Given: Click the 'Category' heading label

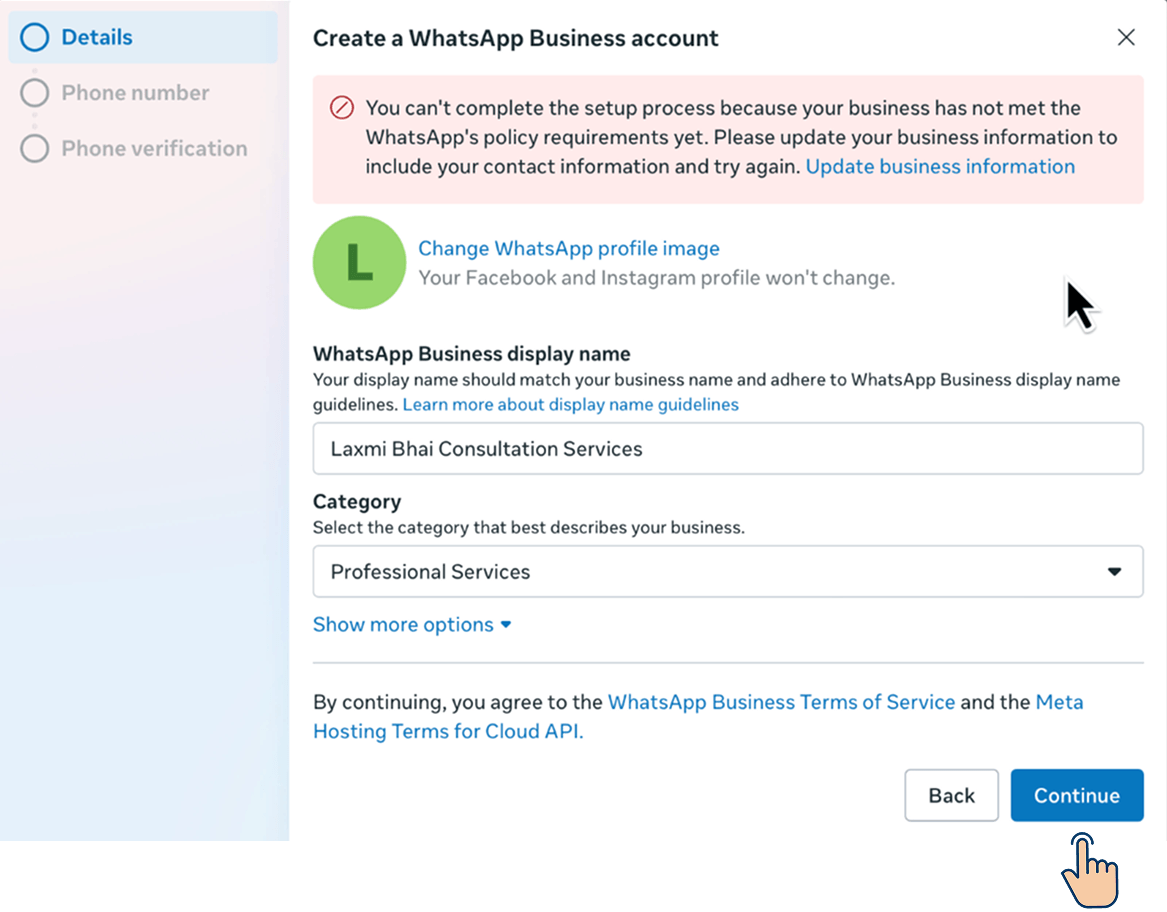Looking at the screenshot, I should (357, 502).
